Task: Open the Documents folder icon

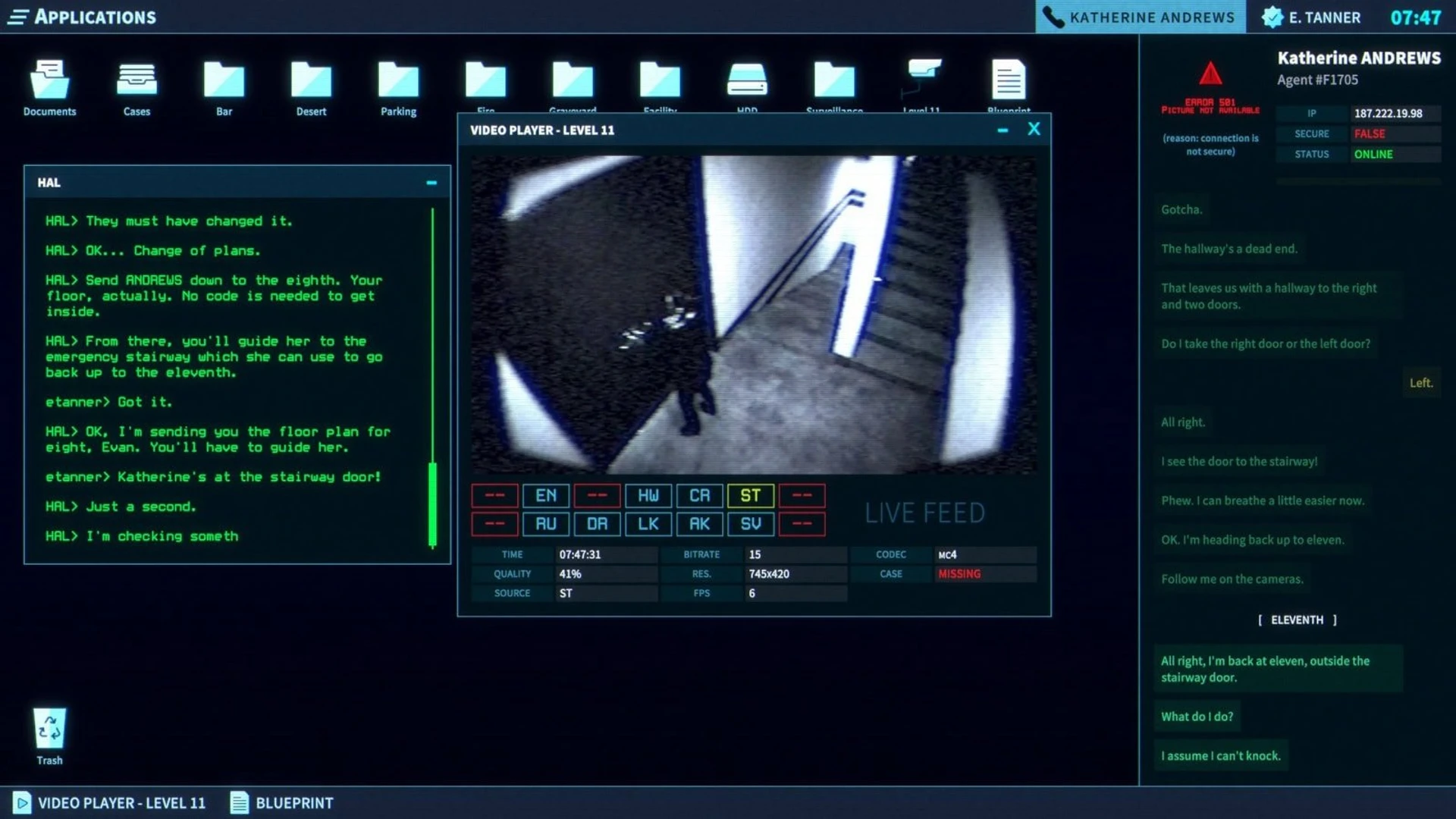Action: click(x=49, y=80)
